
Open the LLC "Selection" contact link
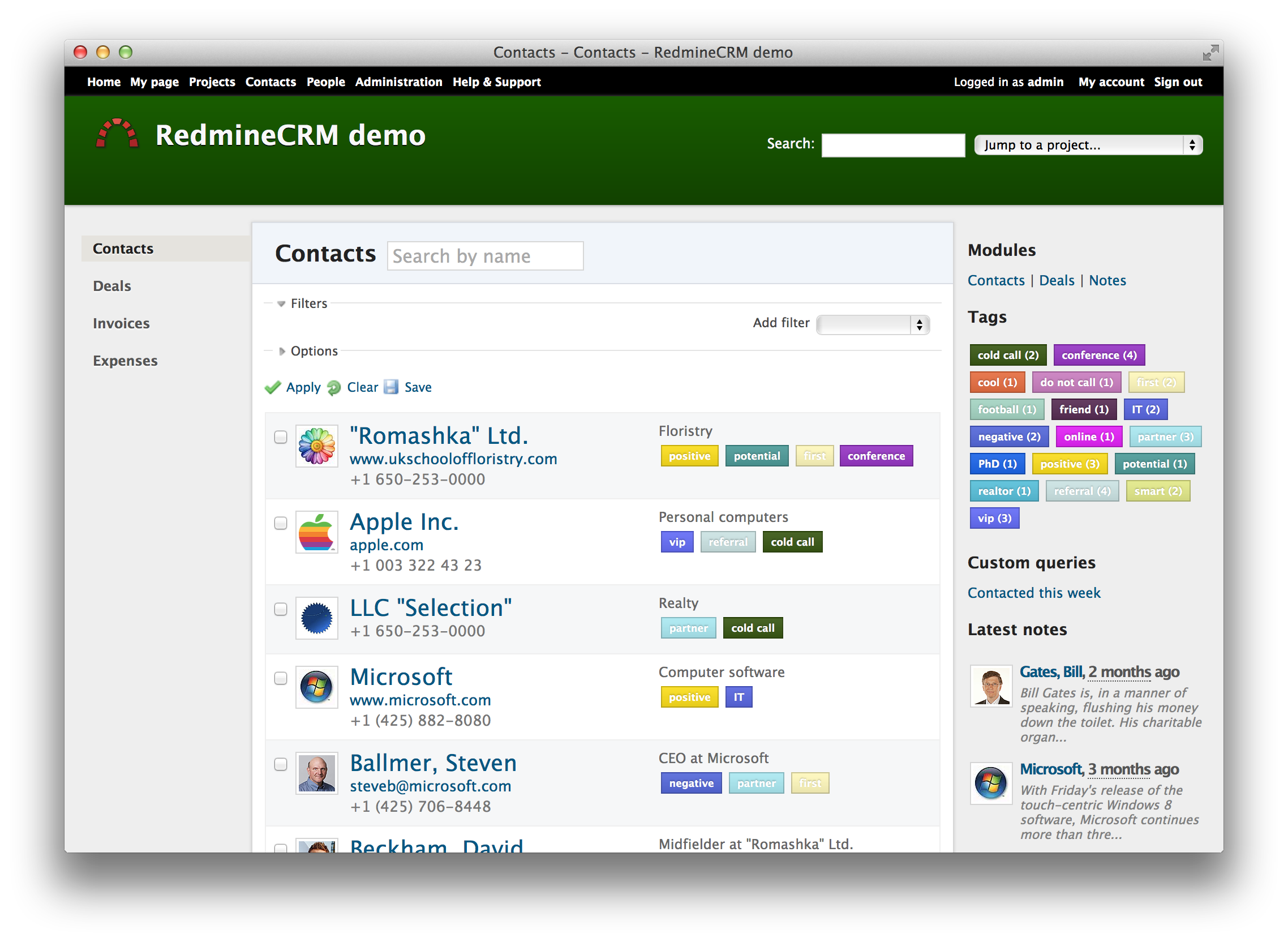431,608
